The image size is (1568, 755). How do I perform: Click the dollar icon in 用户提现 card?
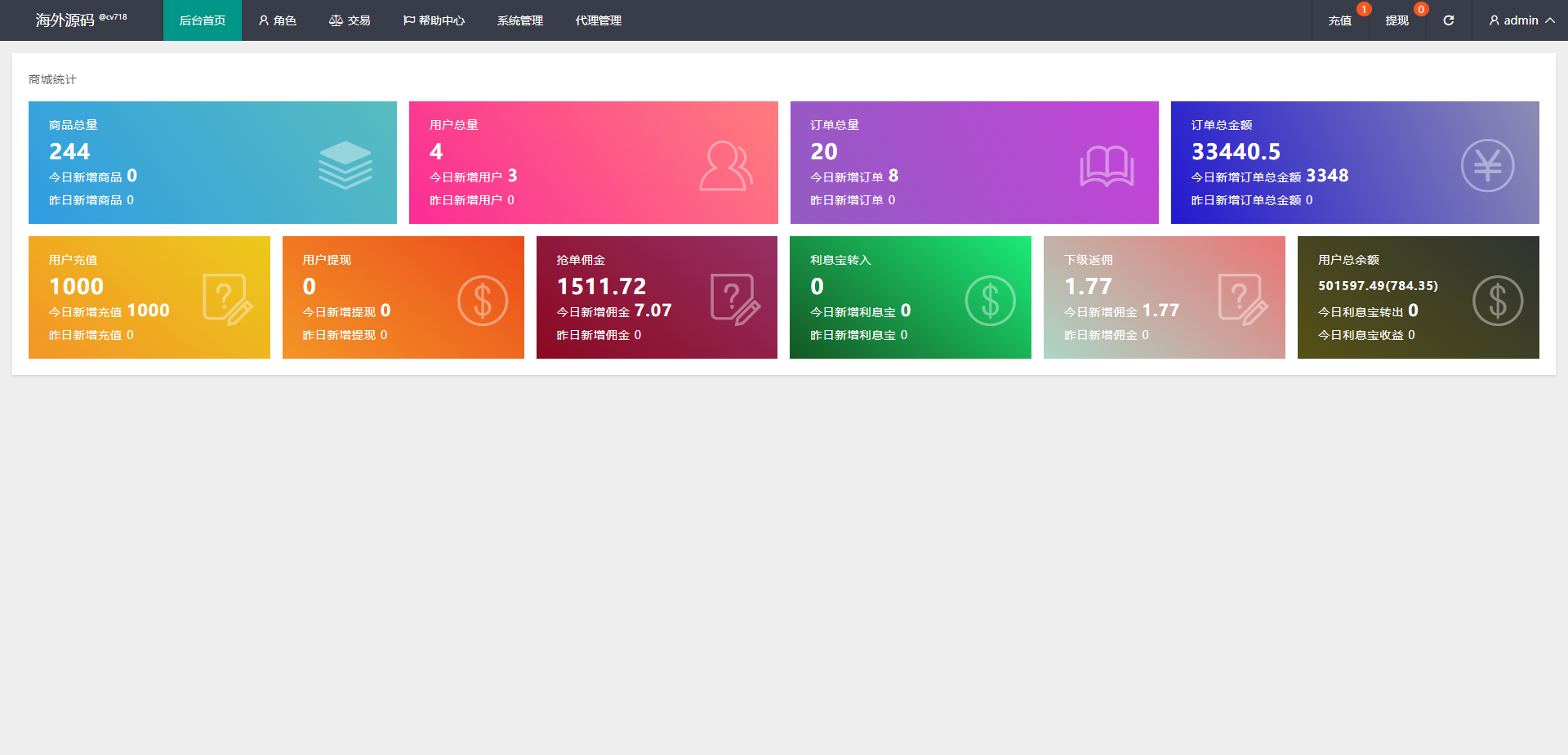(482, 301)
